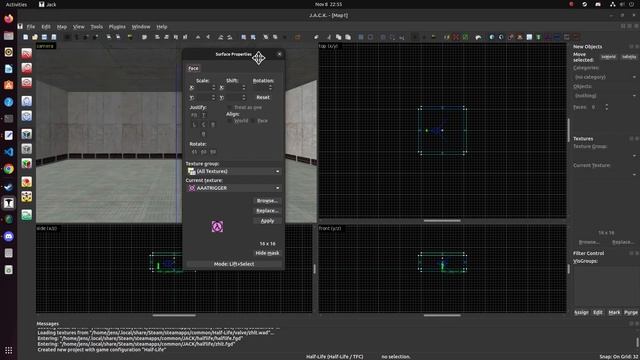Click the copy icon in top toolbar
The height and width of the screenshot is (360, 640).
pos(338,37)
